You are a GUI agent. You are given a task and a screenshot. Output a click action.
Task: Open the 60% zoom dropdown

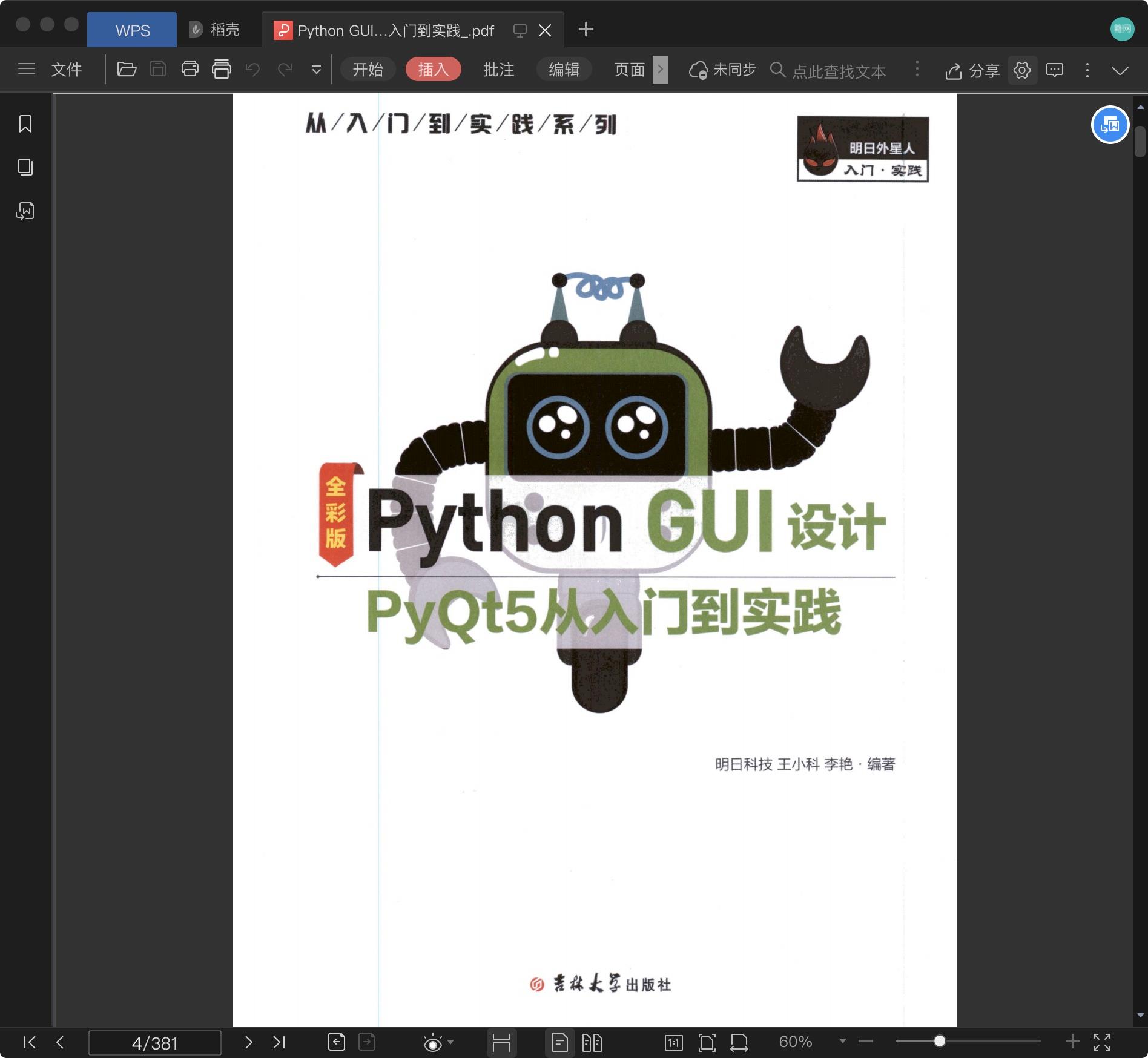(x=842, y=1041)
